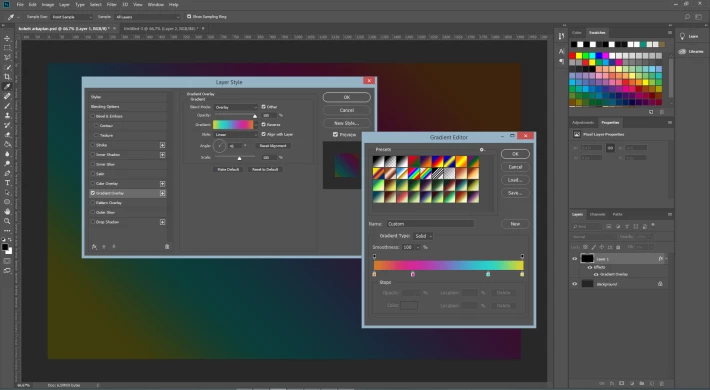Click the Angle dial in Layer Style

click(x=219, y=146)
